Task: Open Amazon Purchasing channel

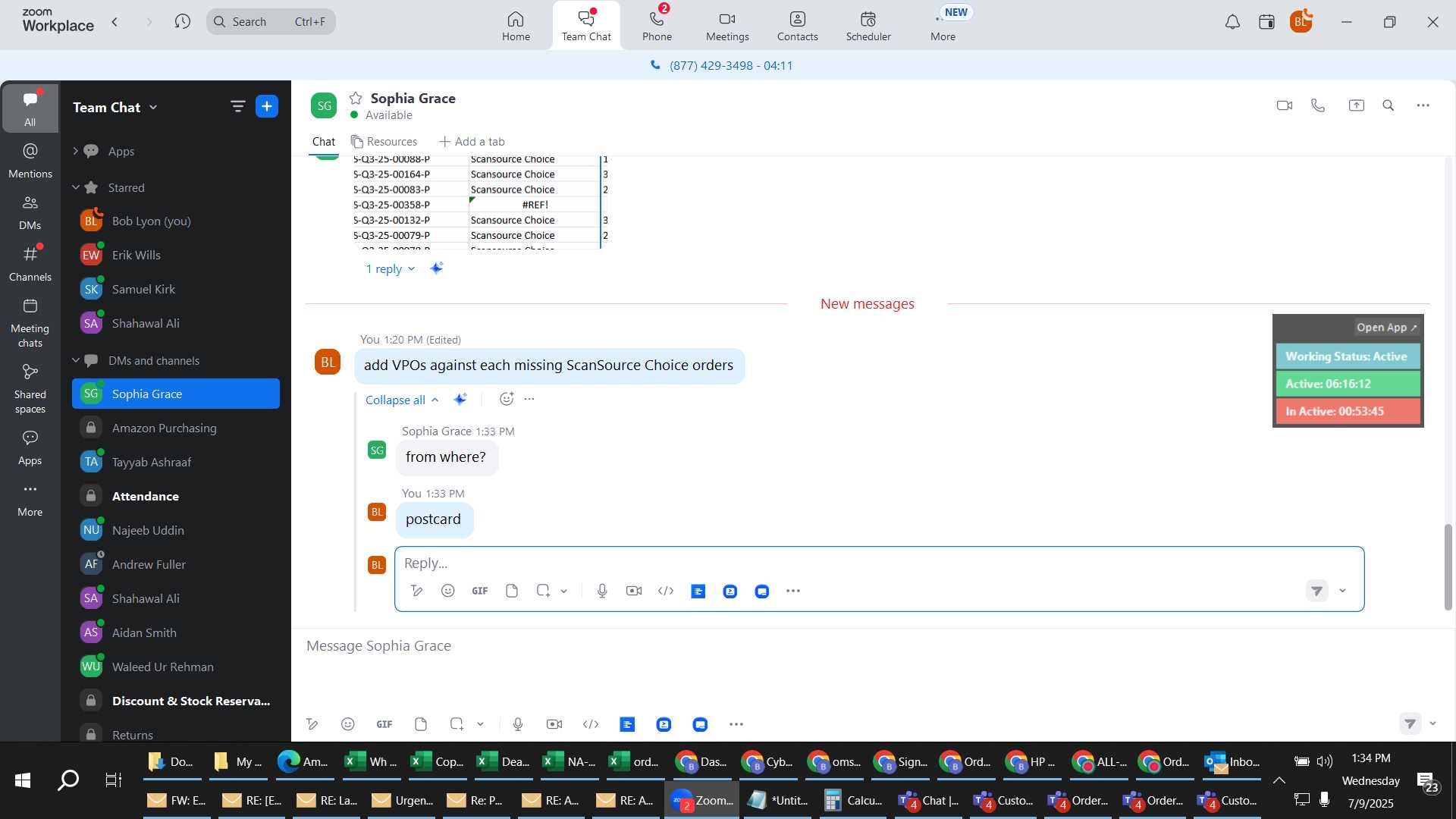Action: [176, 428]
